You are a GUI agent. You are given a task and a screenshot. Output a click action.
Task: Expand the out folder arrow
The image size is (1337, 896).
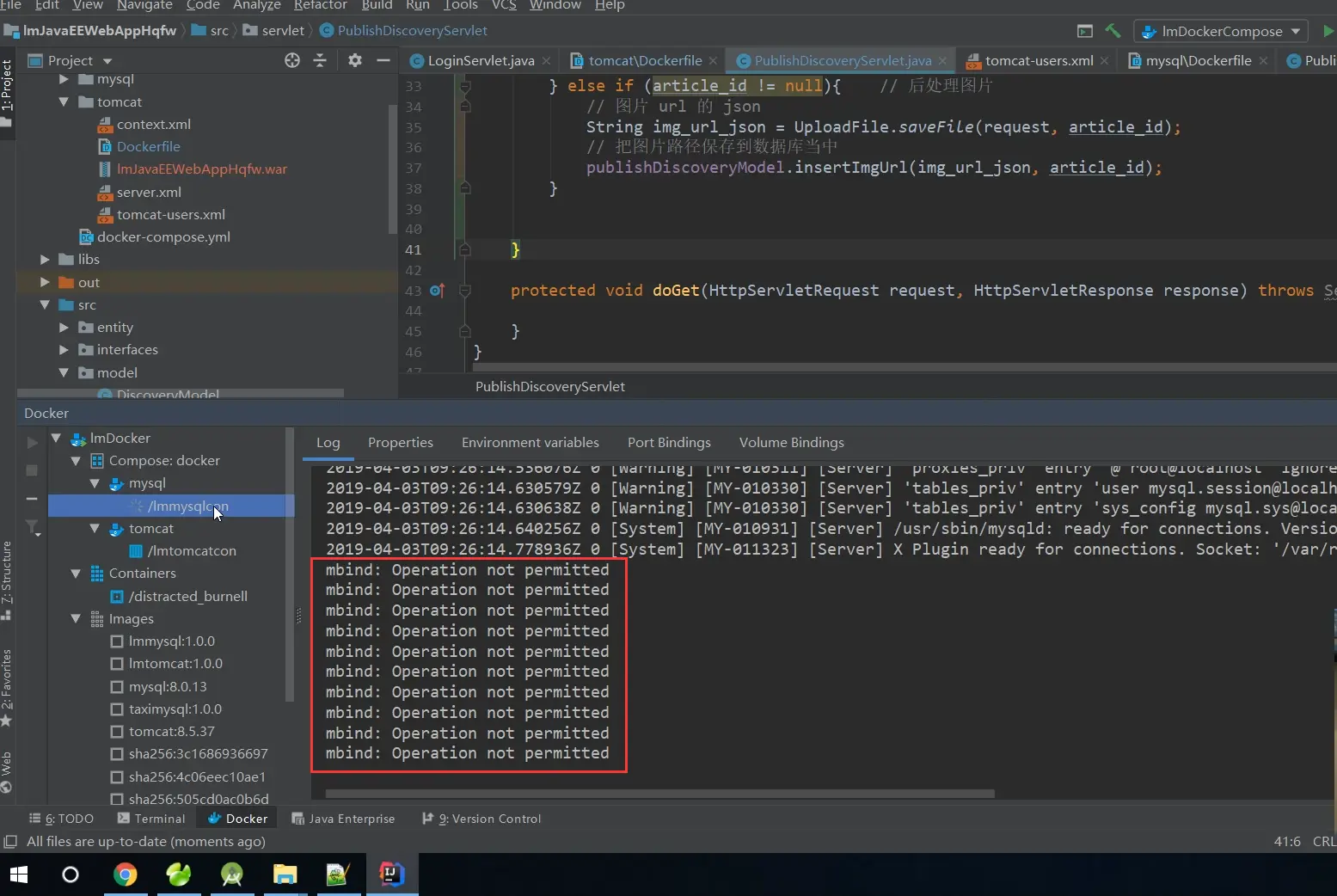pyautogui.click(x=45, y=282)
